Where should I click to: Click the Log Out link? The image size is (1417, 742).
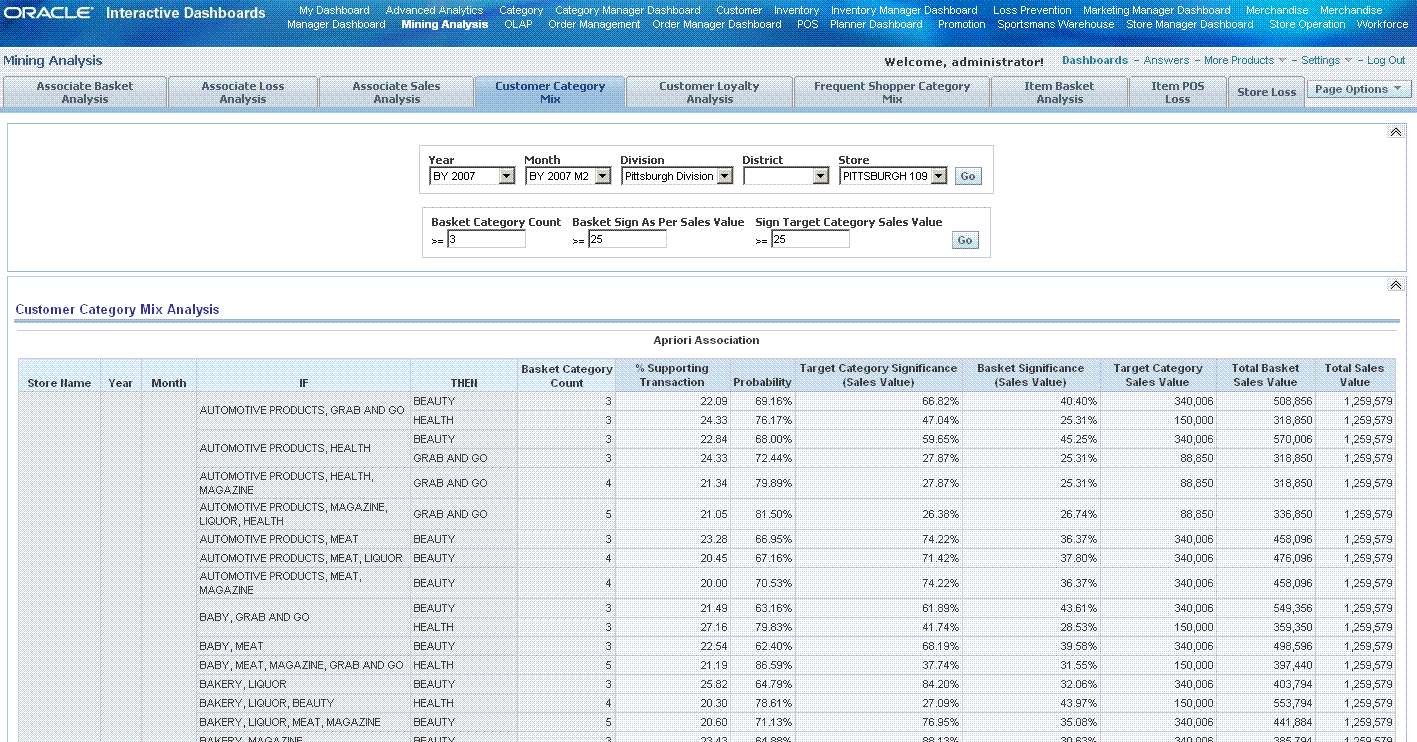pyautogui.click(x=1386, y=60)
